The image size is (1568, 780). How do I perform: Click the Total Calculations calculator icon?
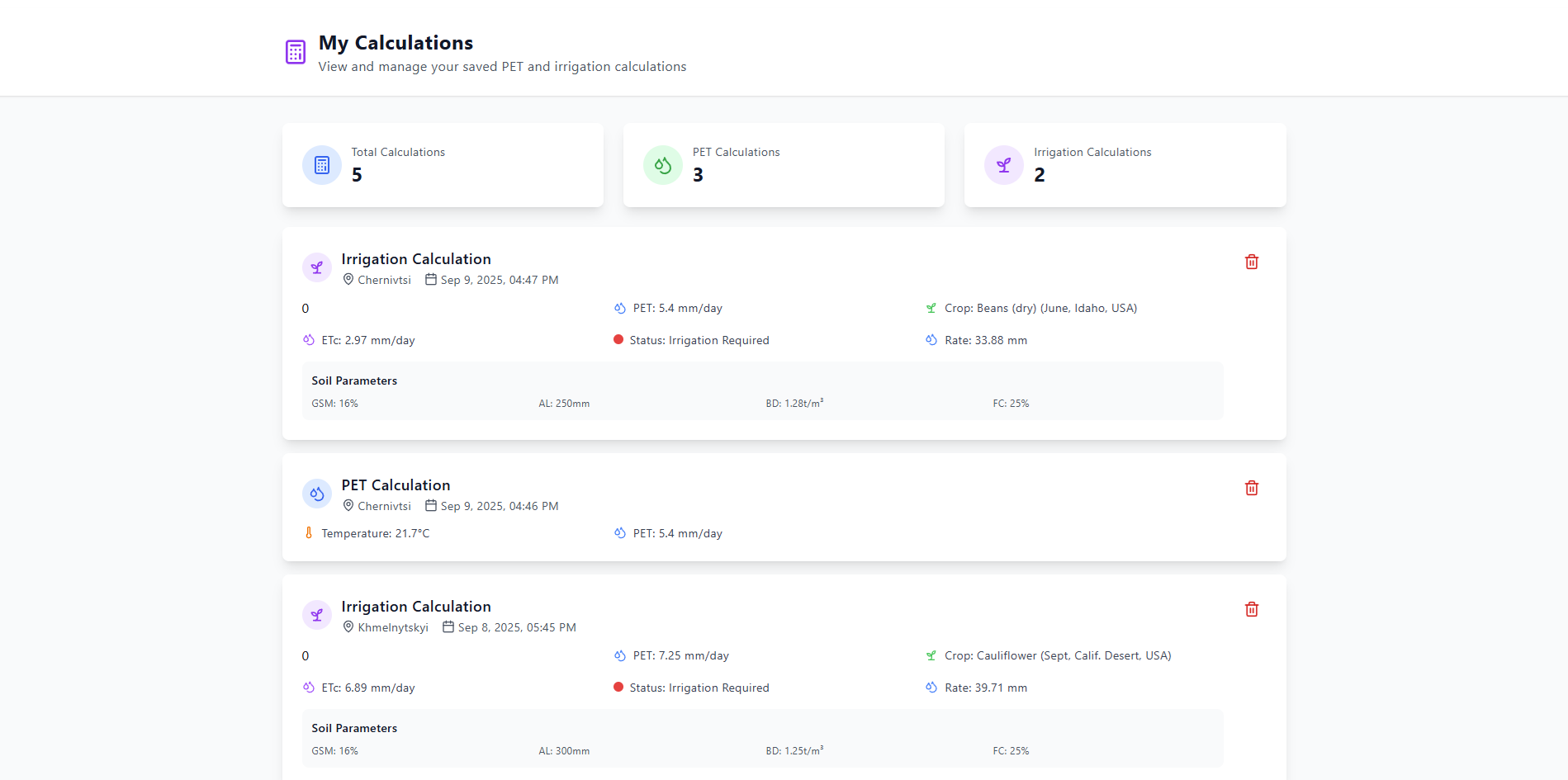[x=322, y=165]
